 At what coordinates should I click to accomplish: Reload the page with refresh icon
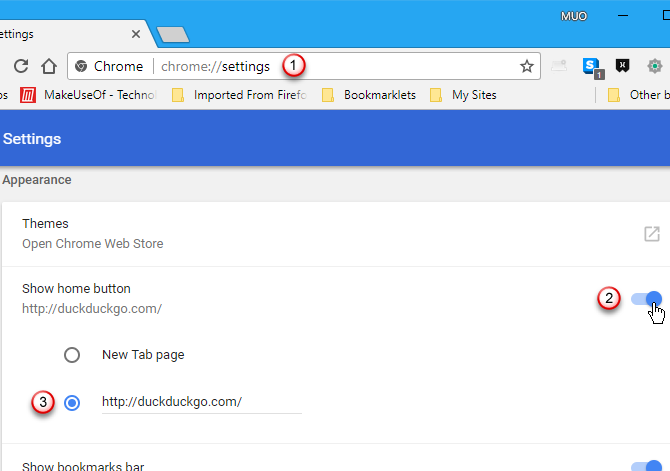(x=19, y=67)
